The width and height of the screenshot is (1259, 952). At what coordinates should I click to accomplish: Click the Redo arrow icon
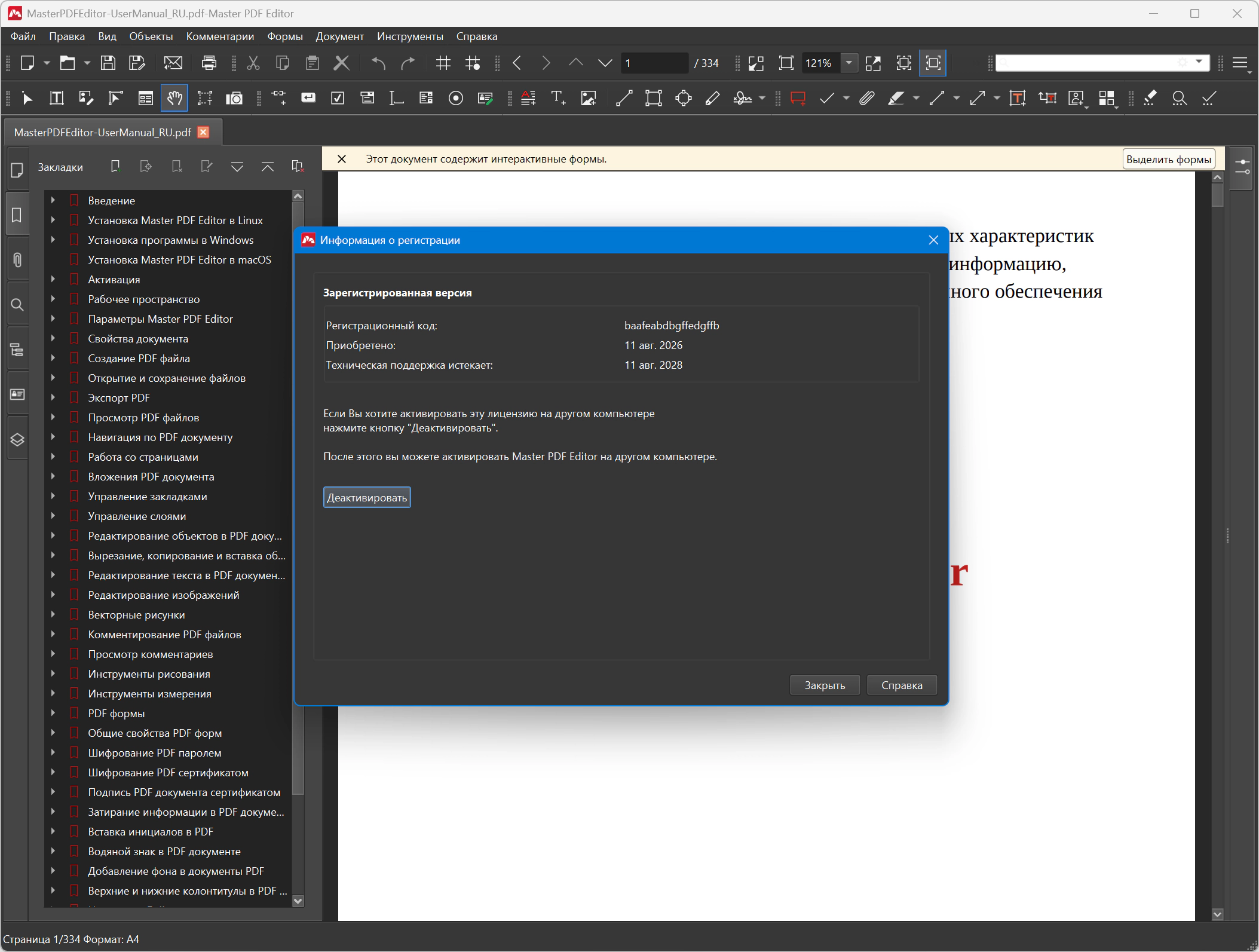pyautogui.click(x=408, y=63)
